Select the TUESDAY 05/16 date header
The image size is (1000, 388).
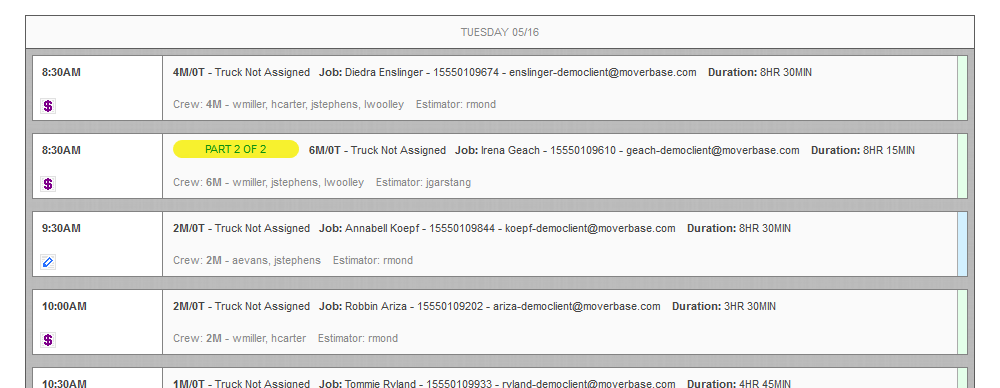tap(500, 32)
